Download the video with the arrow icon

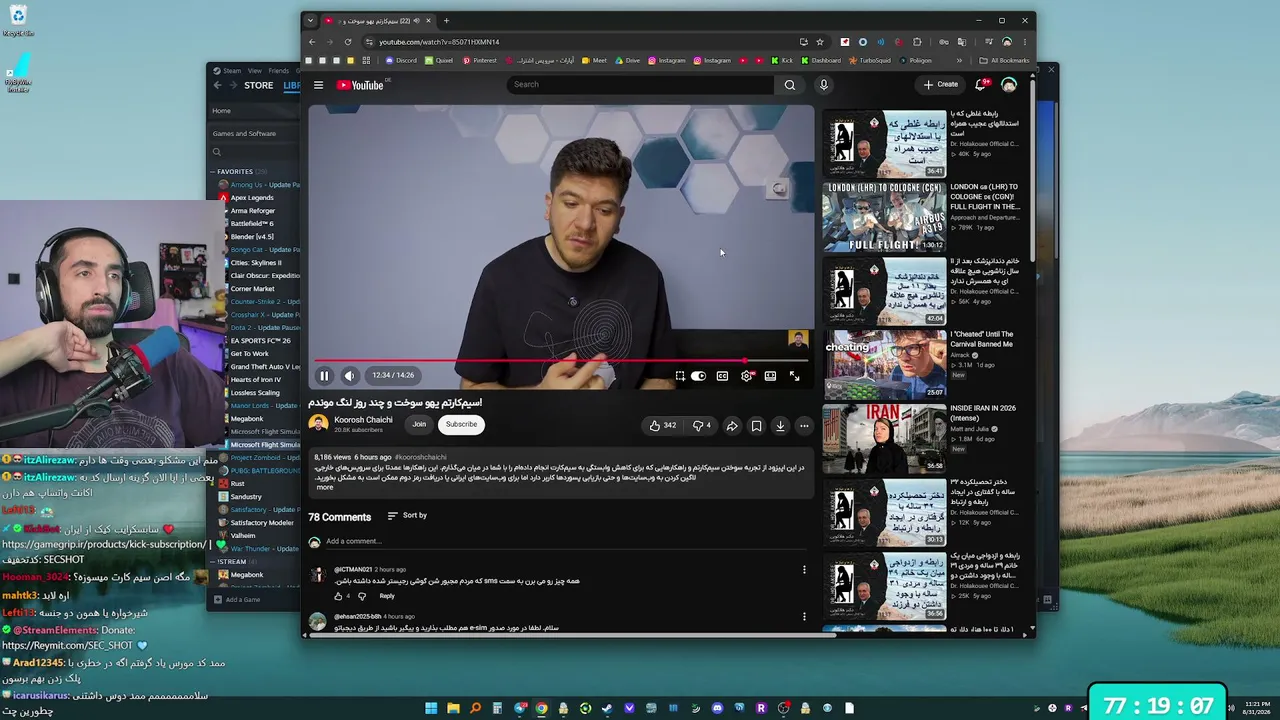pyautogui.click(x=780, y=426)
